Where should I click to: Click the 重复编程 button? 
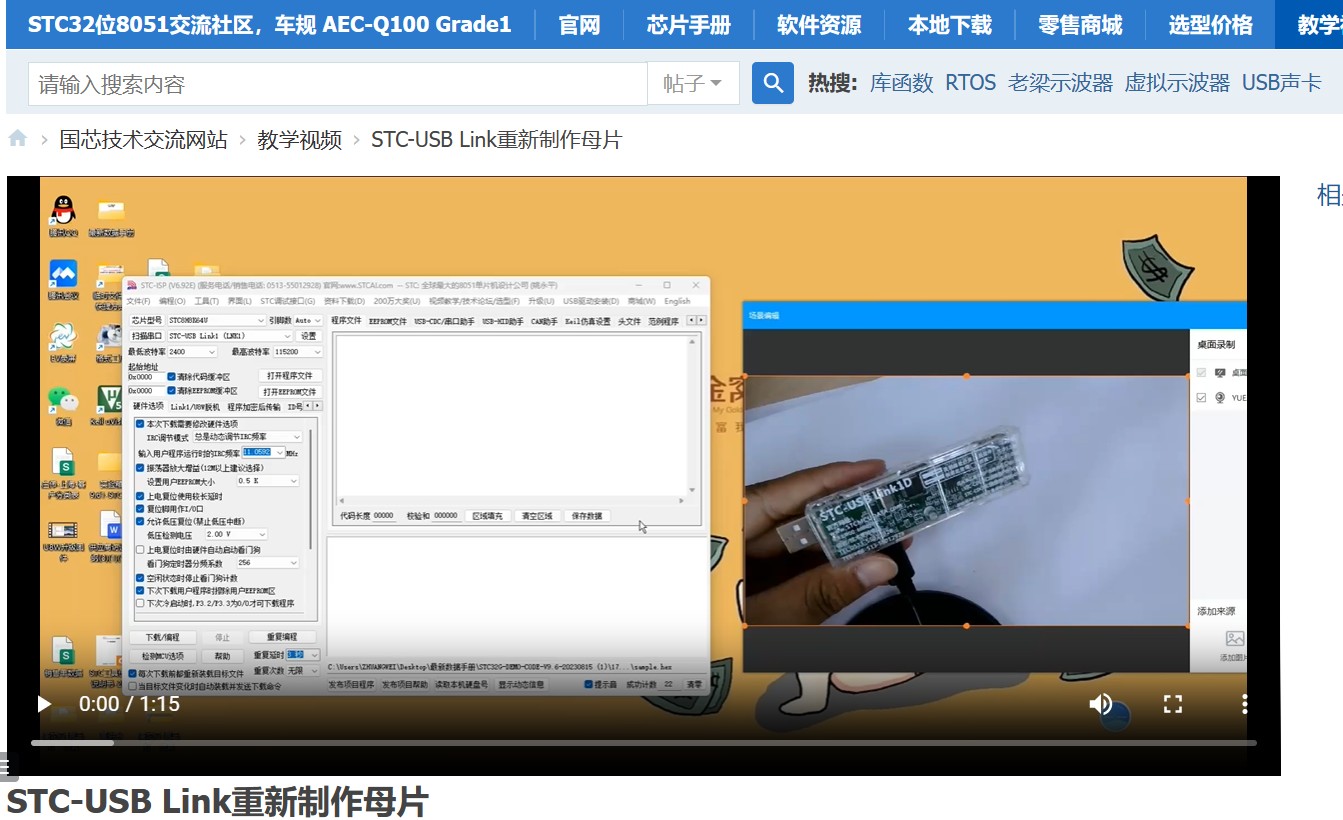(x=281, y=637)
